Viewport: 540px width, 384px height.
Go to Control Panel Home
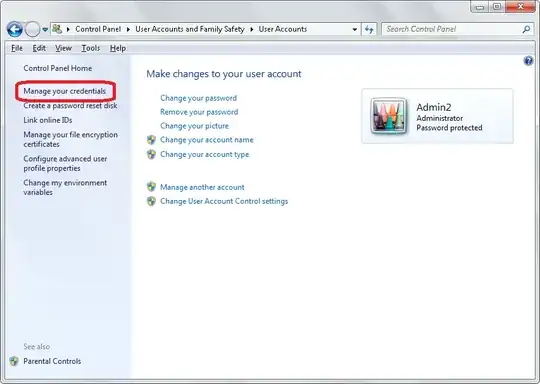click(x=58, y=68)
